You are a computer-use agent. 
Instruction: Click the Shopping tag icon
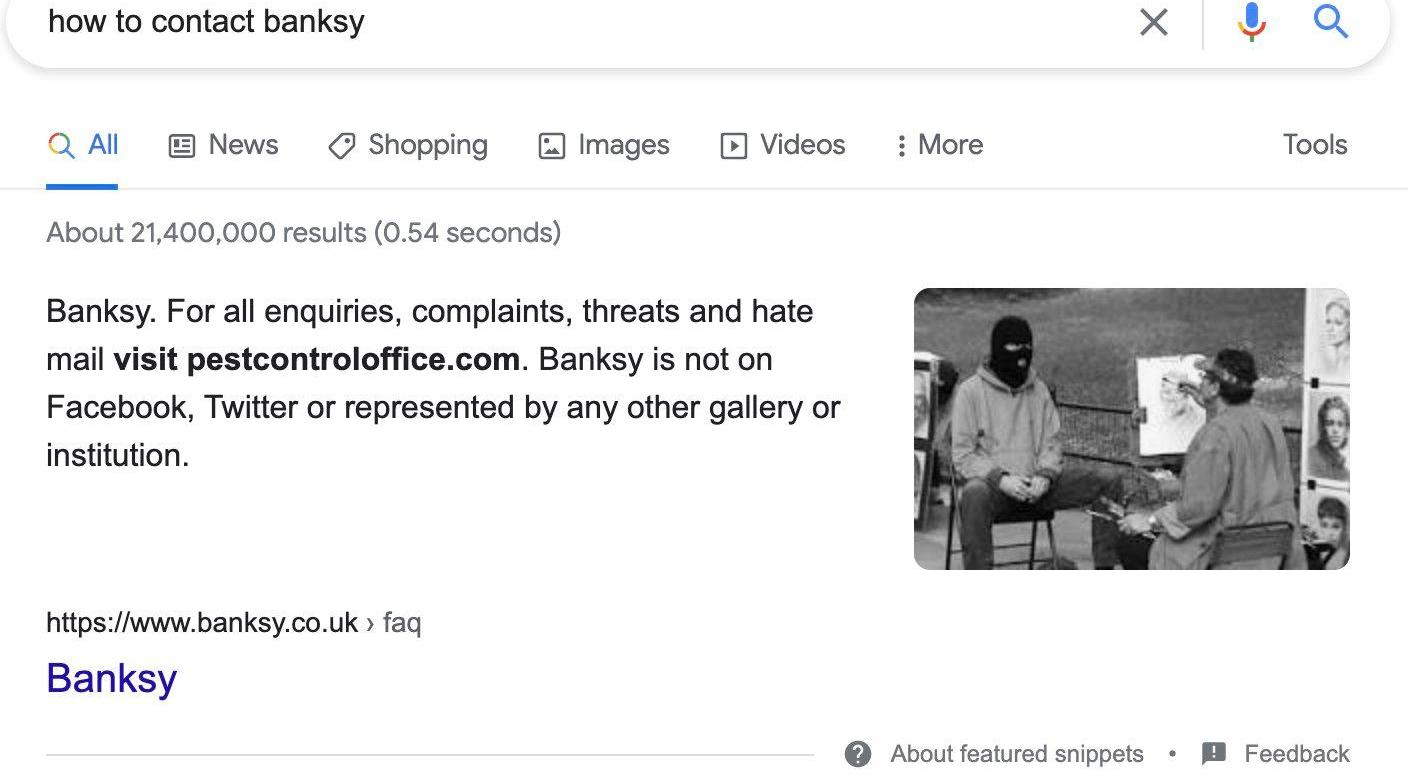click(x=341, y=146)
